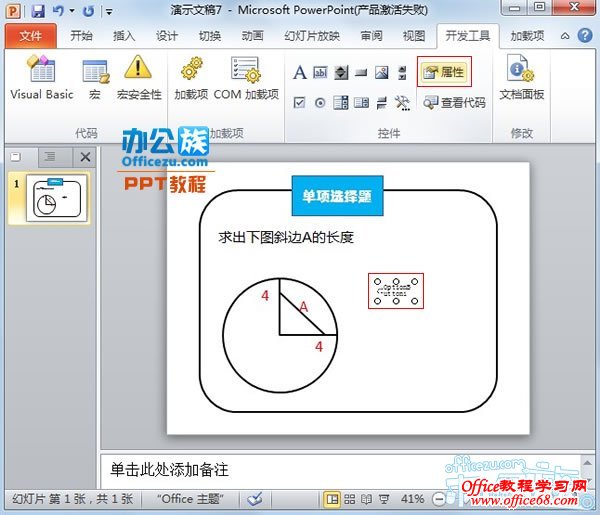This screenshot has height=515, width=600.
Task: Select the Text Box control icon
Action: pos(320,73)
